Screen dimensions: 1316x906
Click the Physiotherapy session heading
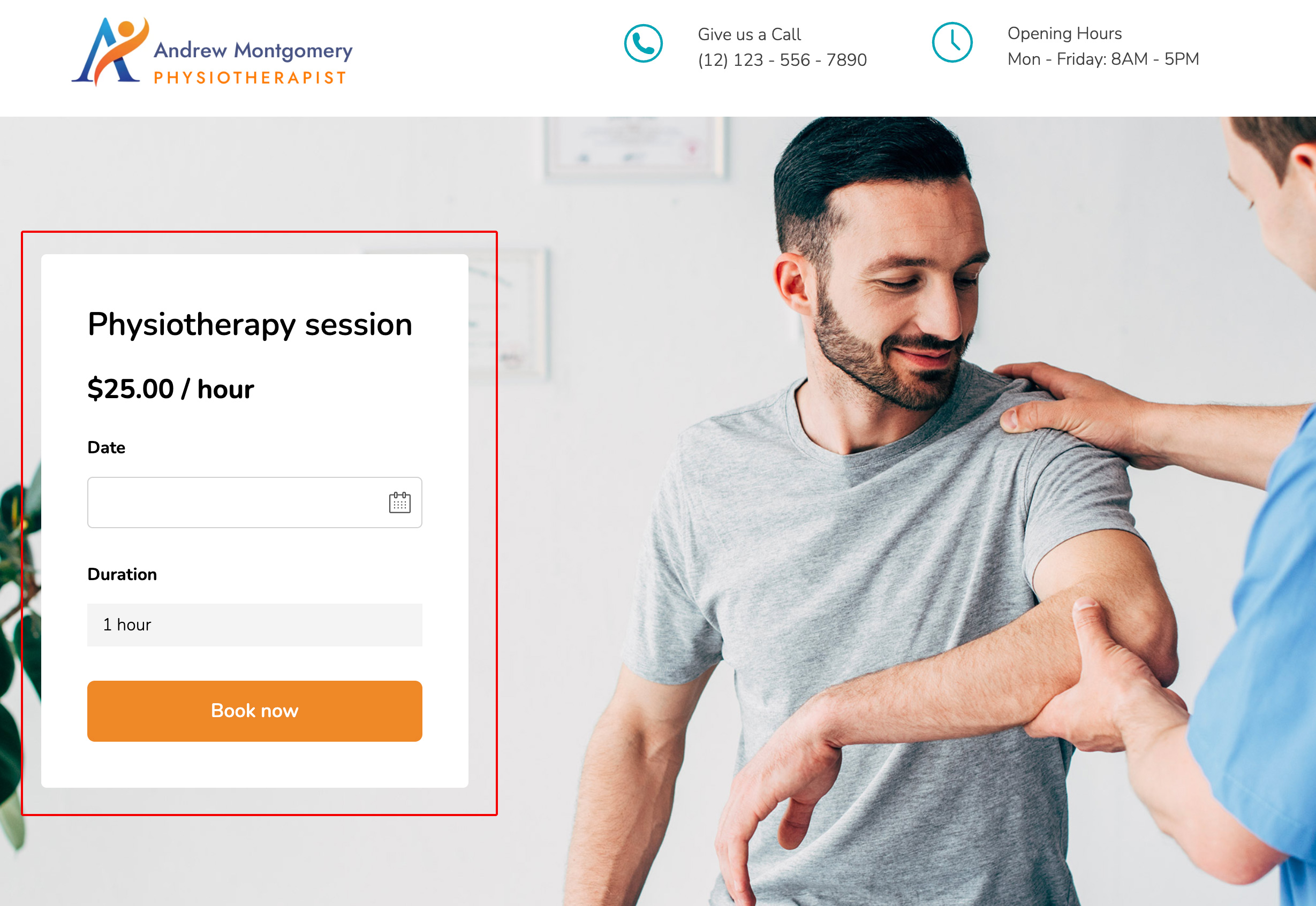(x=250, y=325)
